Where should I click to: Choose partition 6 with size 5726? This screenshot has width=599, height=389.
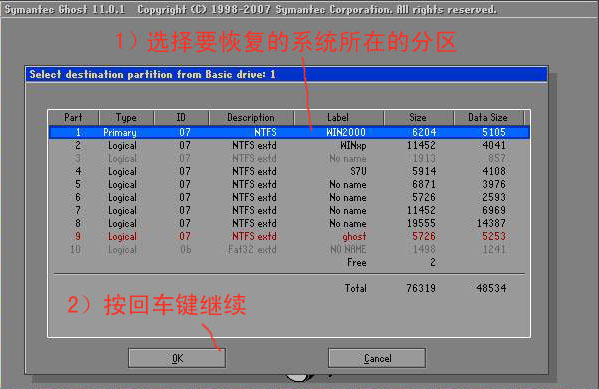click(289, 197)
